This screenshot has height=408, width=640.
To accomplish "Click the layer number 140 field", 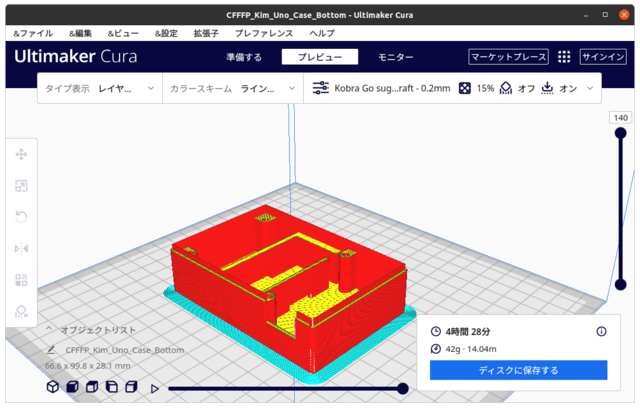I will click(620, 118).
